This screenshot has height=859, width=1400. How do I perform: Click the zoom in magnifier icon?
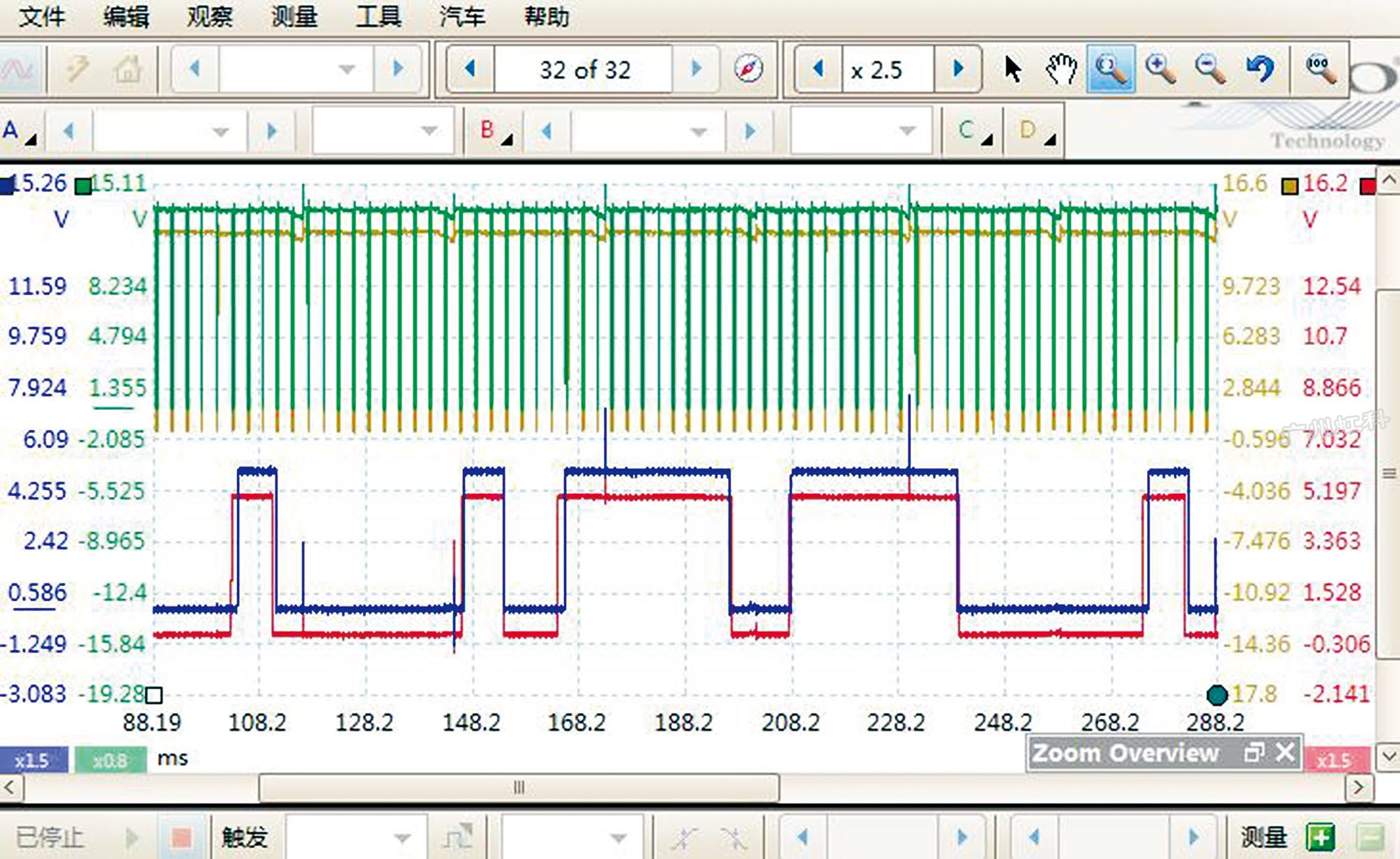1160,69
